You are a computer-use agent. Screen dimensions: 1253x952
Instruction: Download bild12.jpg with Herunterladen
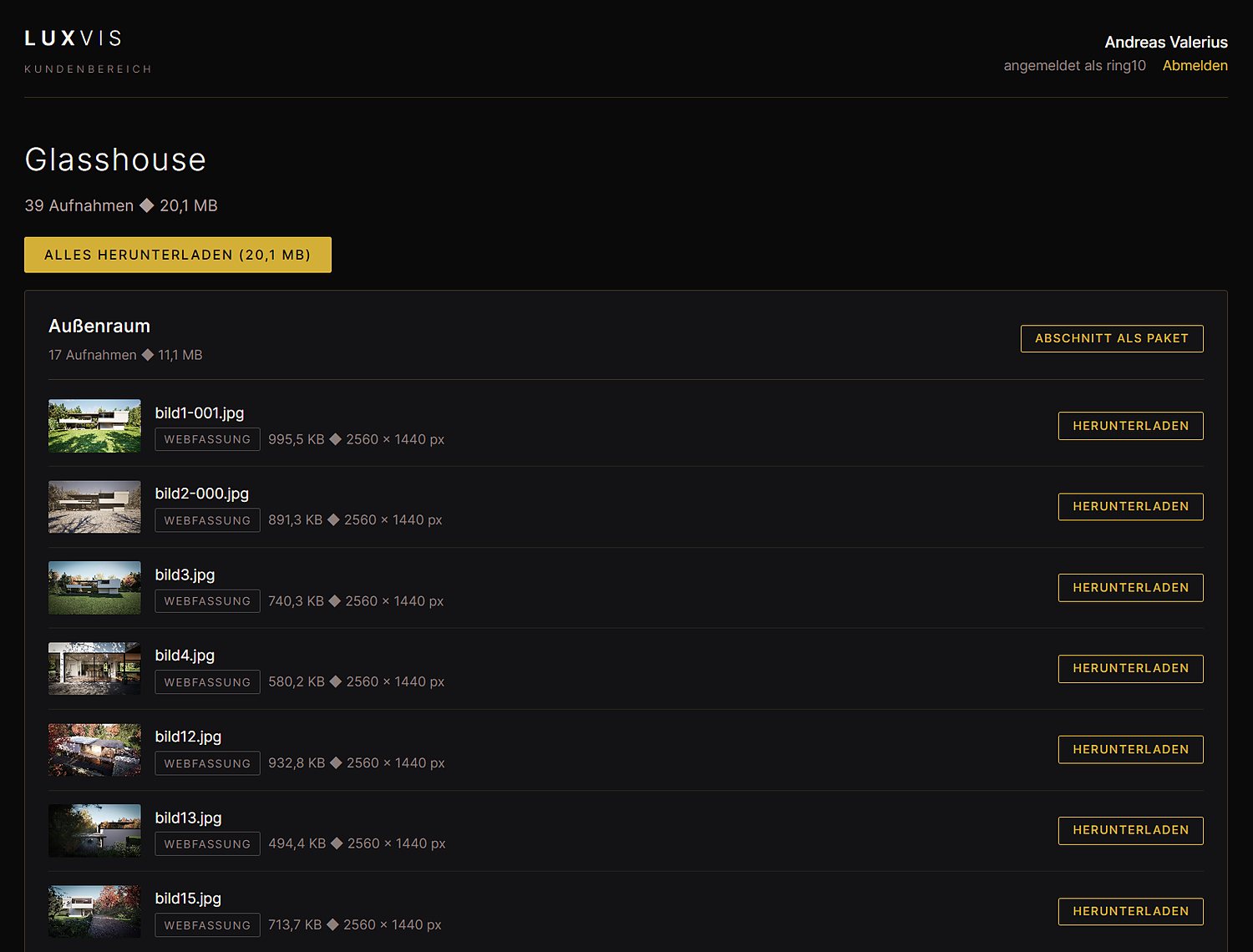[x=1130, y=749]
